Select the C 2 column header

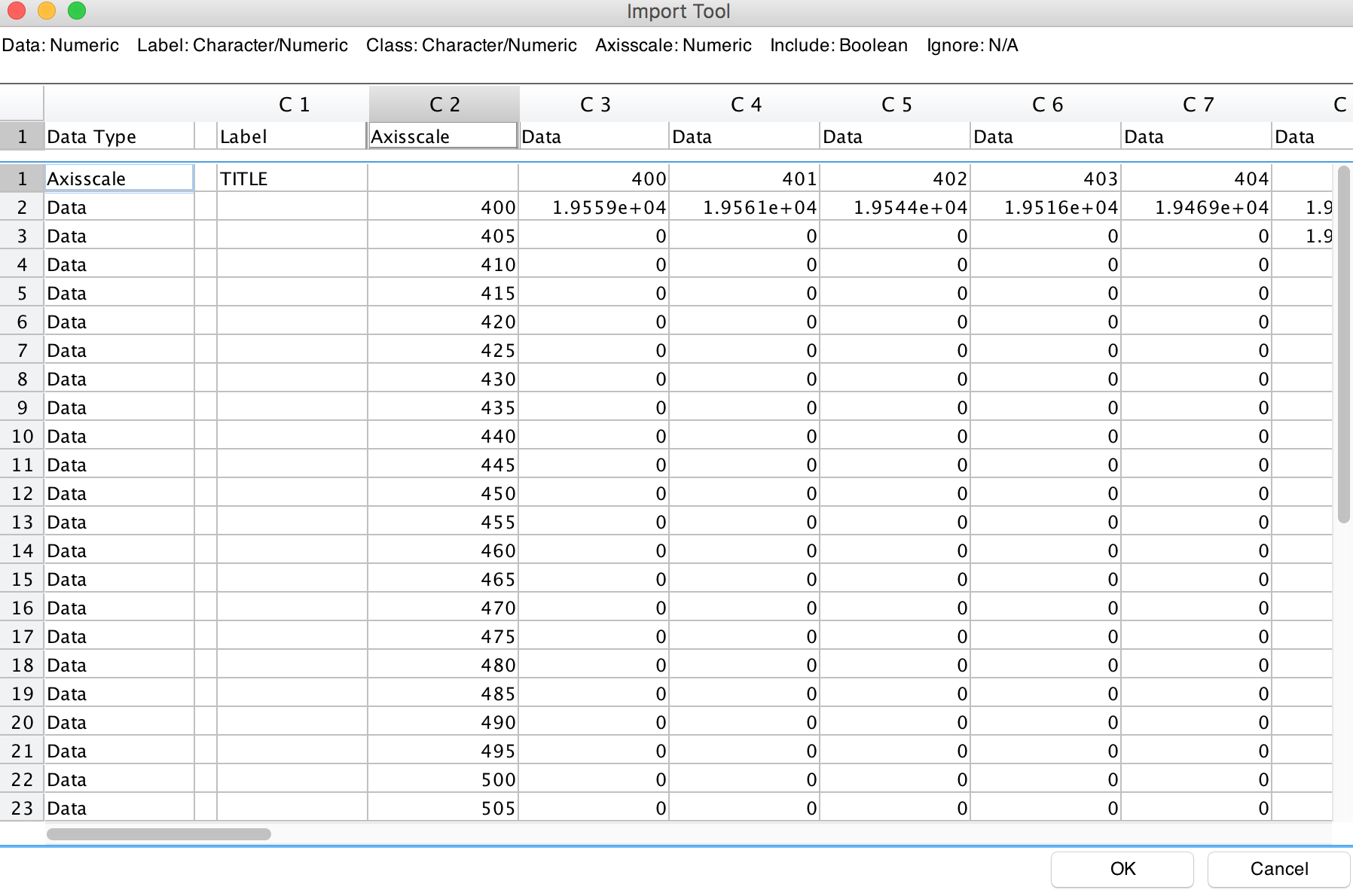(x=444, y=104)
